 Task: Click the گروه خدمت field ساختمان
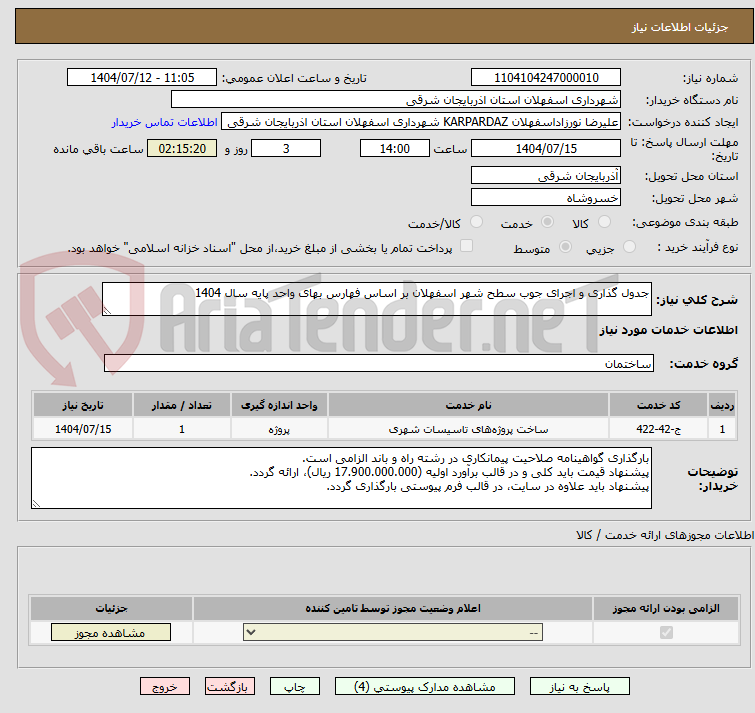coord(378,363)
